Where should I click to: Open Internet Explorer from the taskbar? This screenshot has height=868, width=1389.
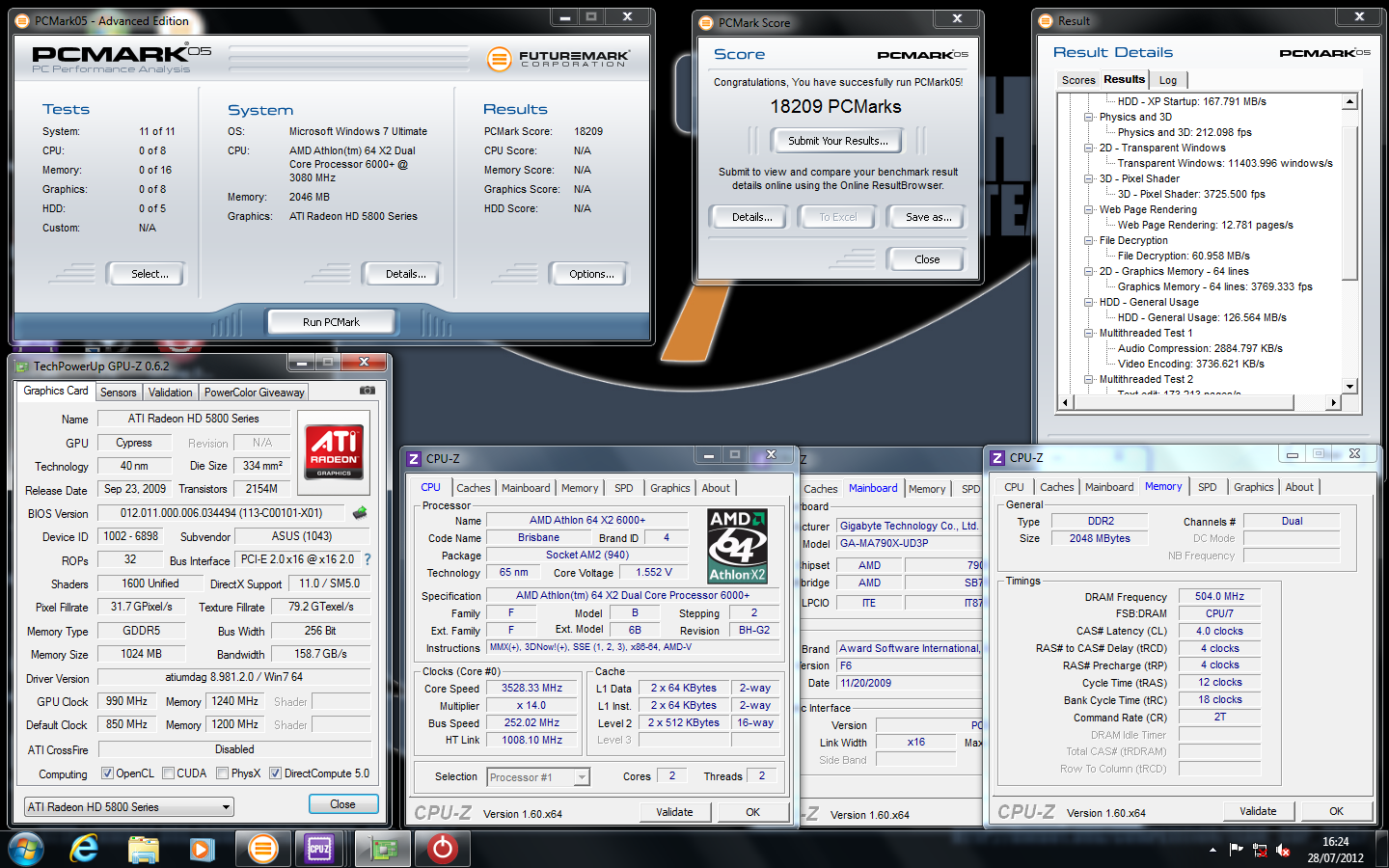pyautogui.click(x=84, y=849)
